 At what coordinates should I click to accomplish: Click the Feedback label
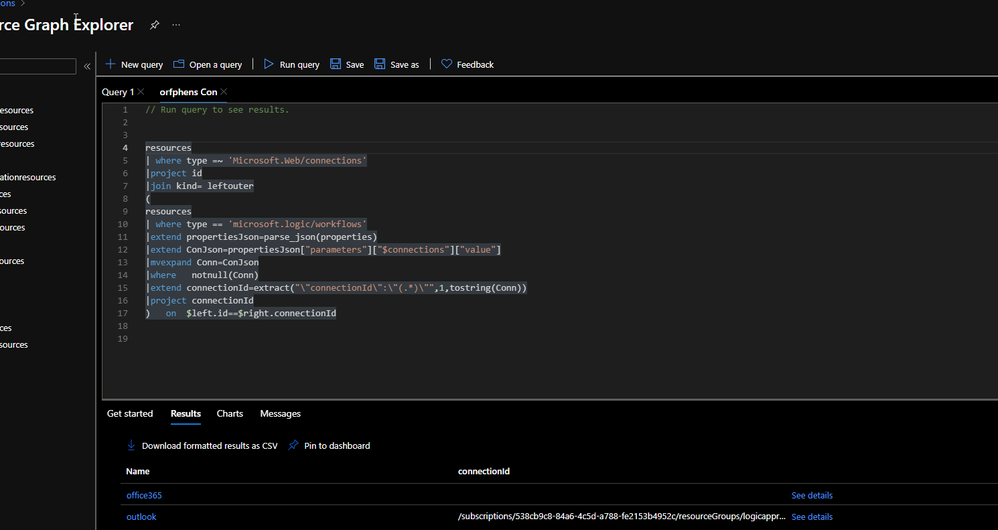tap(475, 65)
